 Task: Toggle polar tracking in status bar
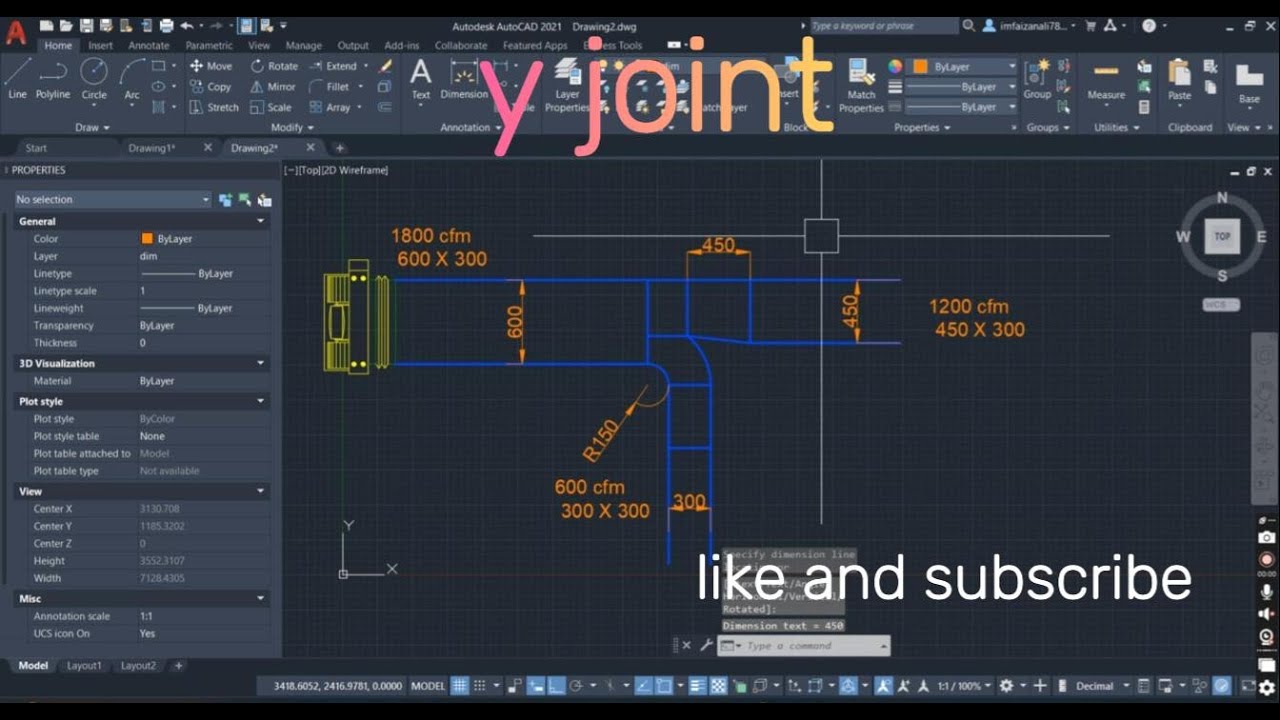pos(576,686)
